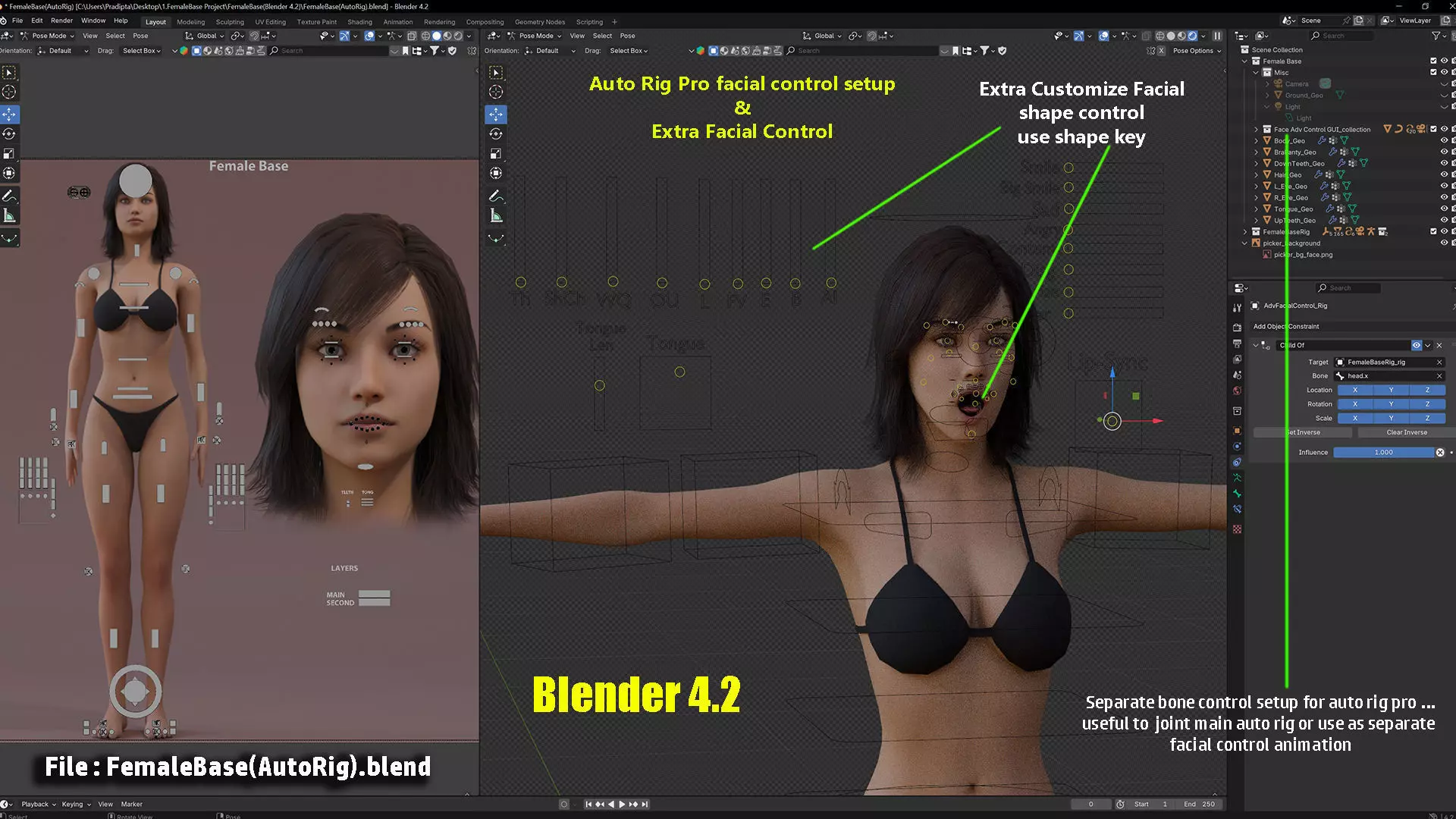Viewport: 1456px width, 819px height.
Task: Open the outliner filter funnel
Action: (1436, 36)
